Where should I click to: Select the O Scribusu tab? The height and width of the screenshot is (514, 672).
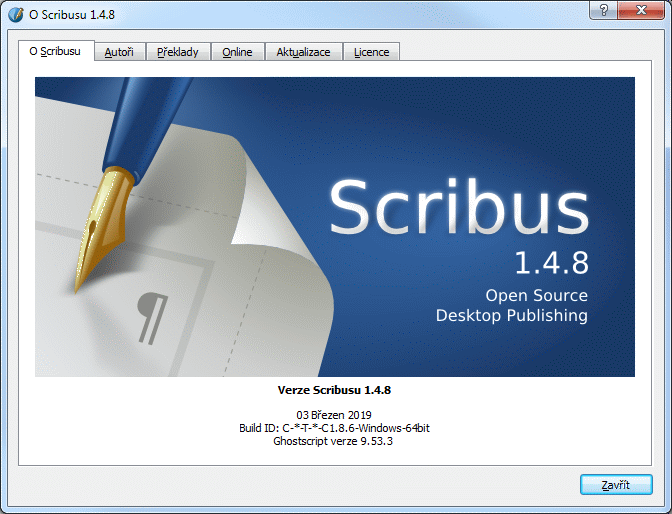point(56,51)
